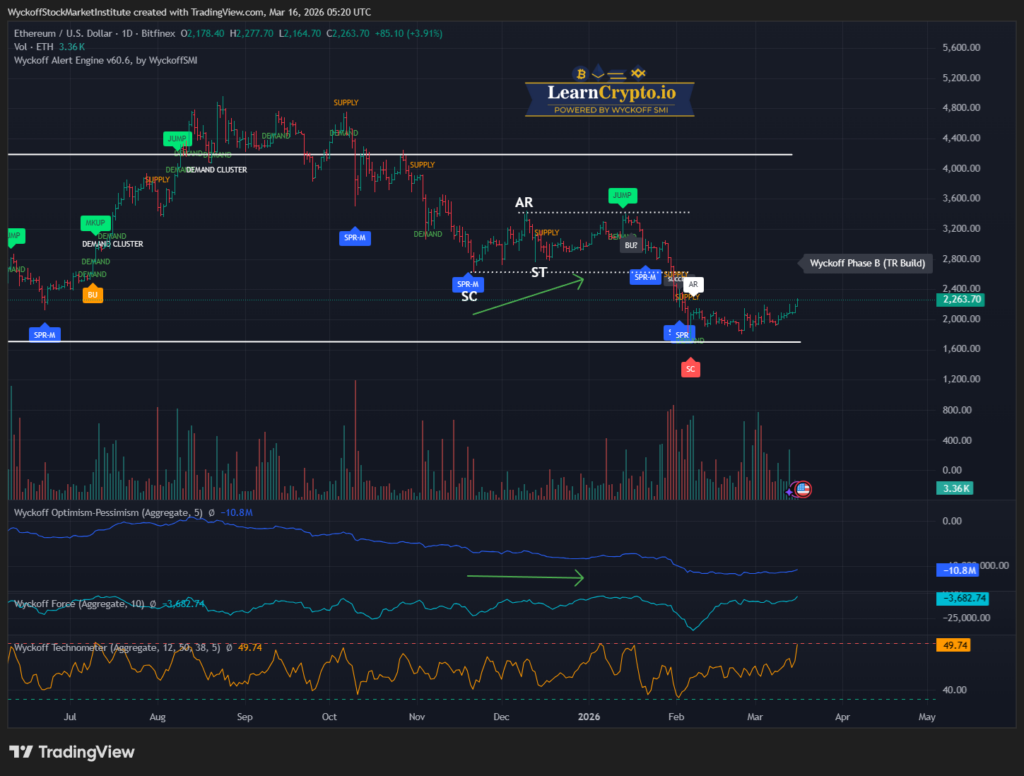Image resolution: width=1024 pixels, height=776 pixels.
Task: Click the red SC alert badge under February candles
Action: pos(690,368)
